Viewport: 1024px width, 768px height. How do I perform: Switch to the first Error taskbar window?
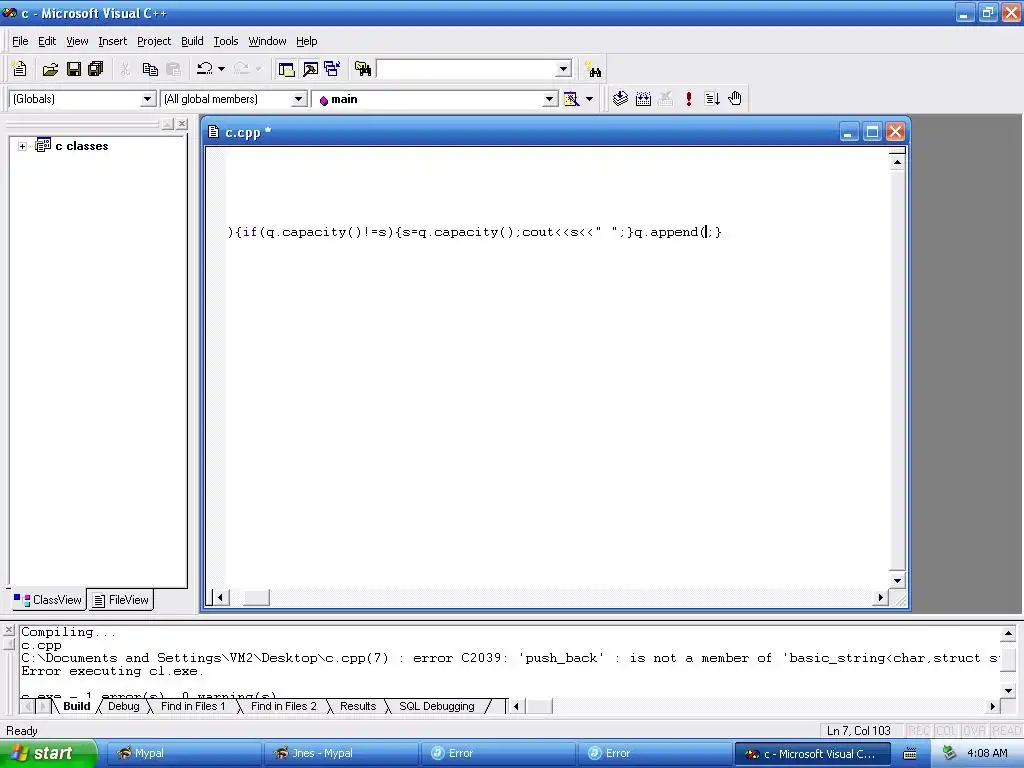tap(498, 754)
